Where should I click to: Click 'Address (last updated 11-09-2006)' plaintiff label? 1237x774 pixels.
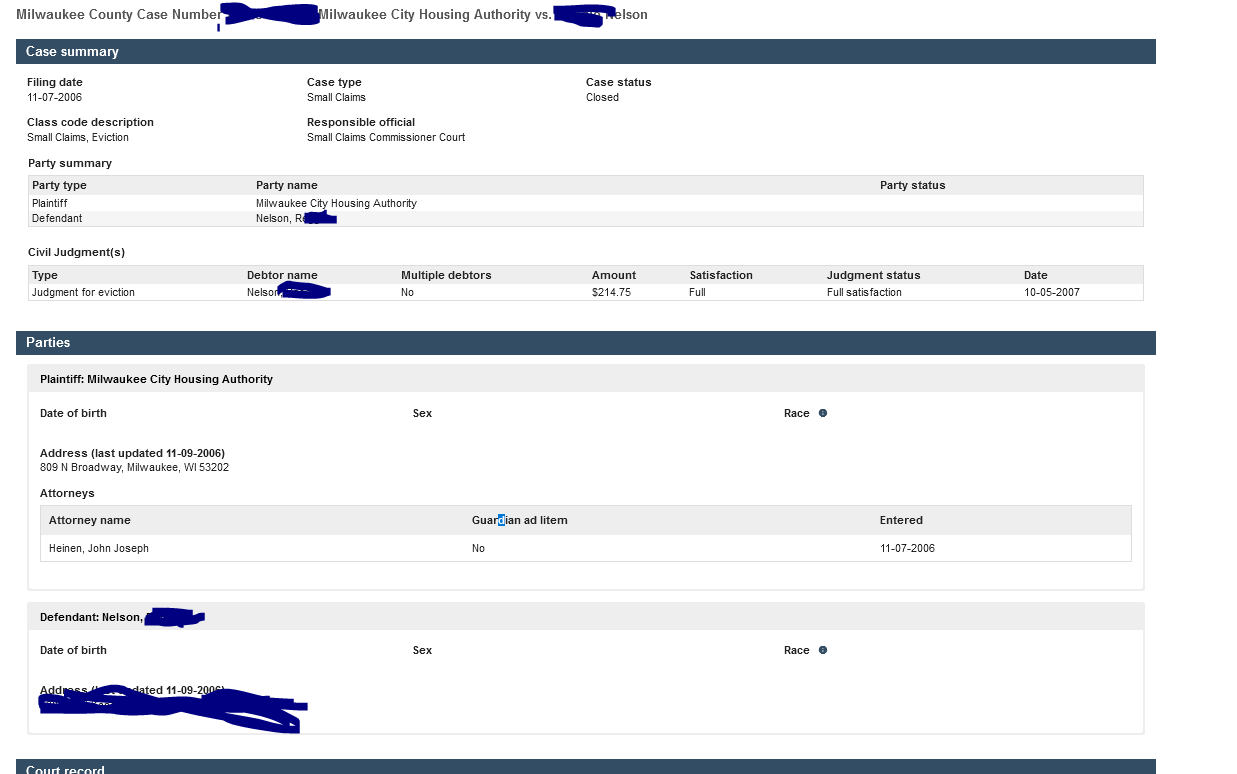pyautogui.click(x=132, y=453)
